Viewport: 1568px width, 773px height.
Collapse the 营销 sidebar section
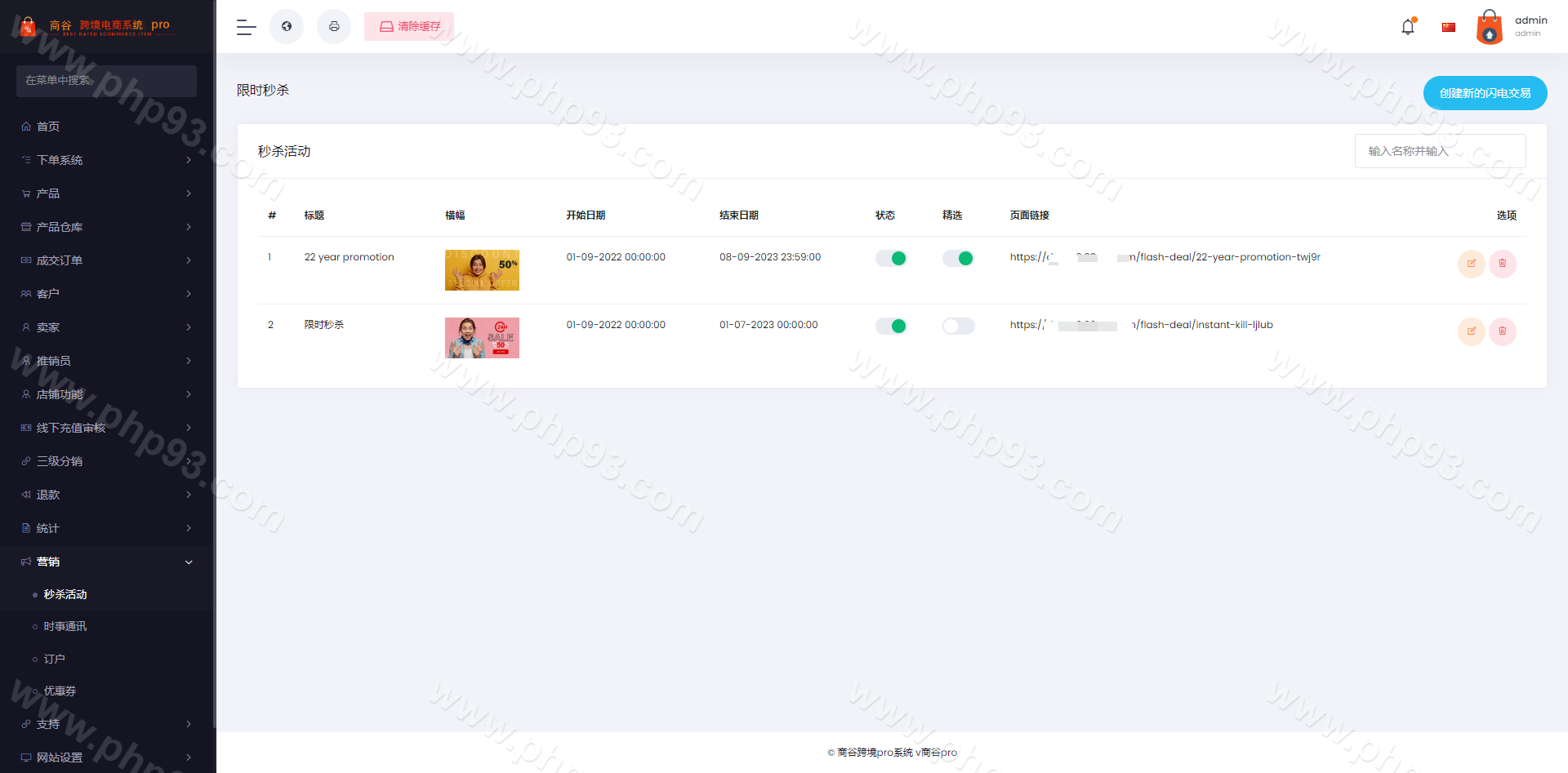point(106,562)
